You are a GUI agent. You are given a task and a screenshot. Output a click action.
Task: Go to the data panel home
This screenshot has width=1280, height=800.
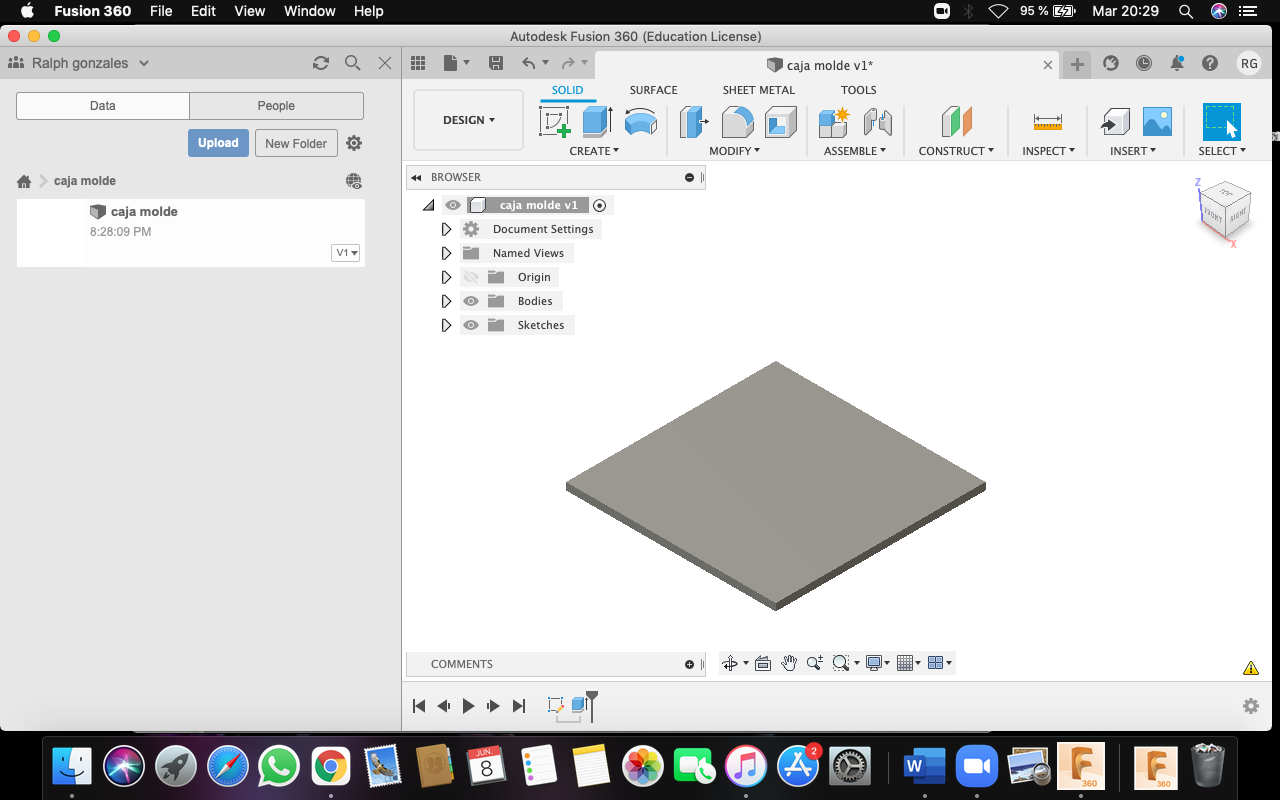(x=24, y=181)
